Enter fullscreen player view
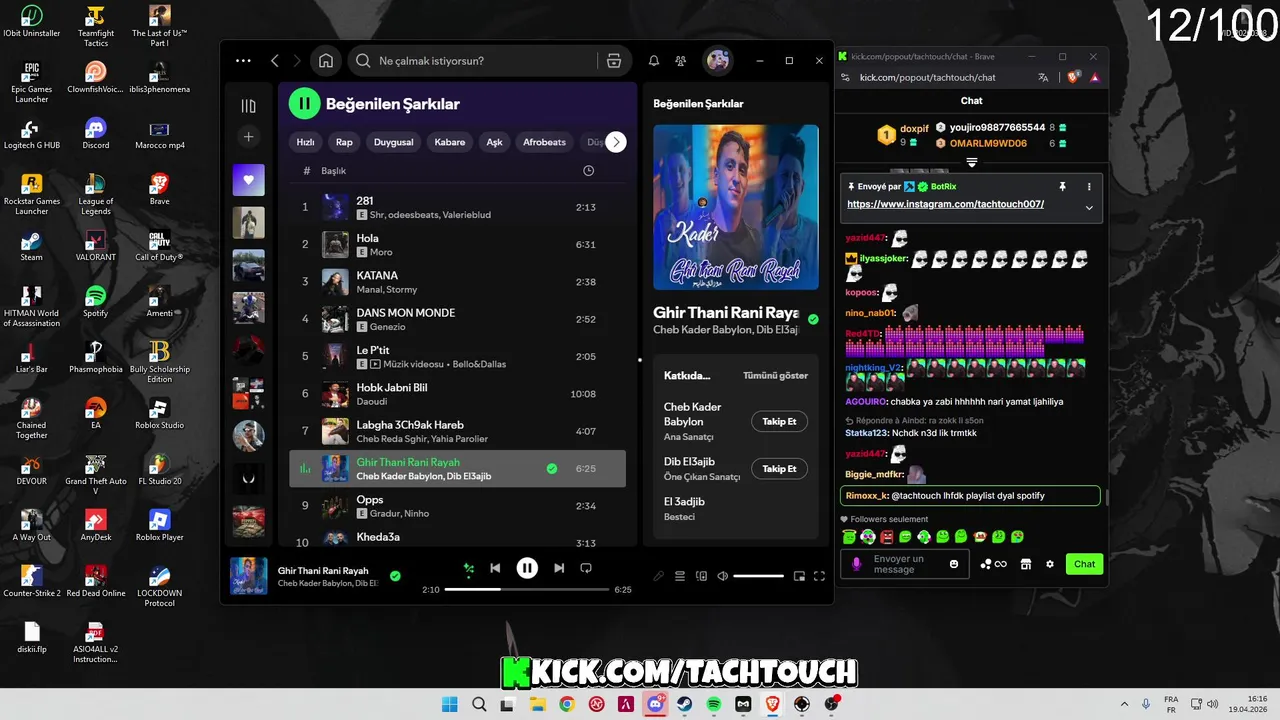This screenshot has width=1280, height=720. coord(819,576)
